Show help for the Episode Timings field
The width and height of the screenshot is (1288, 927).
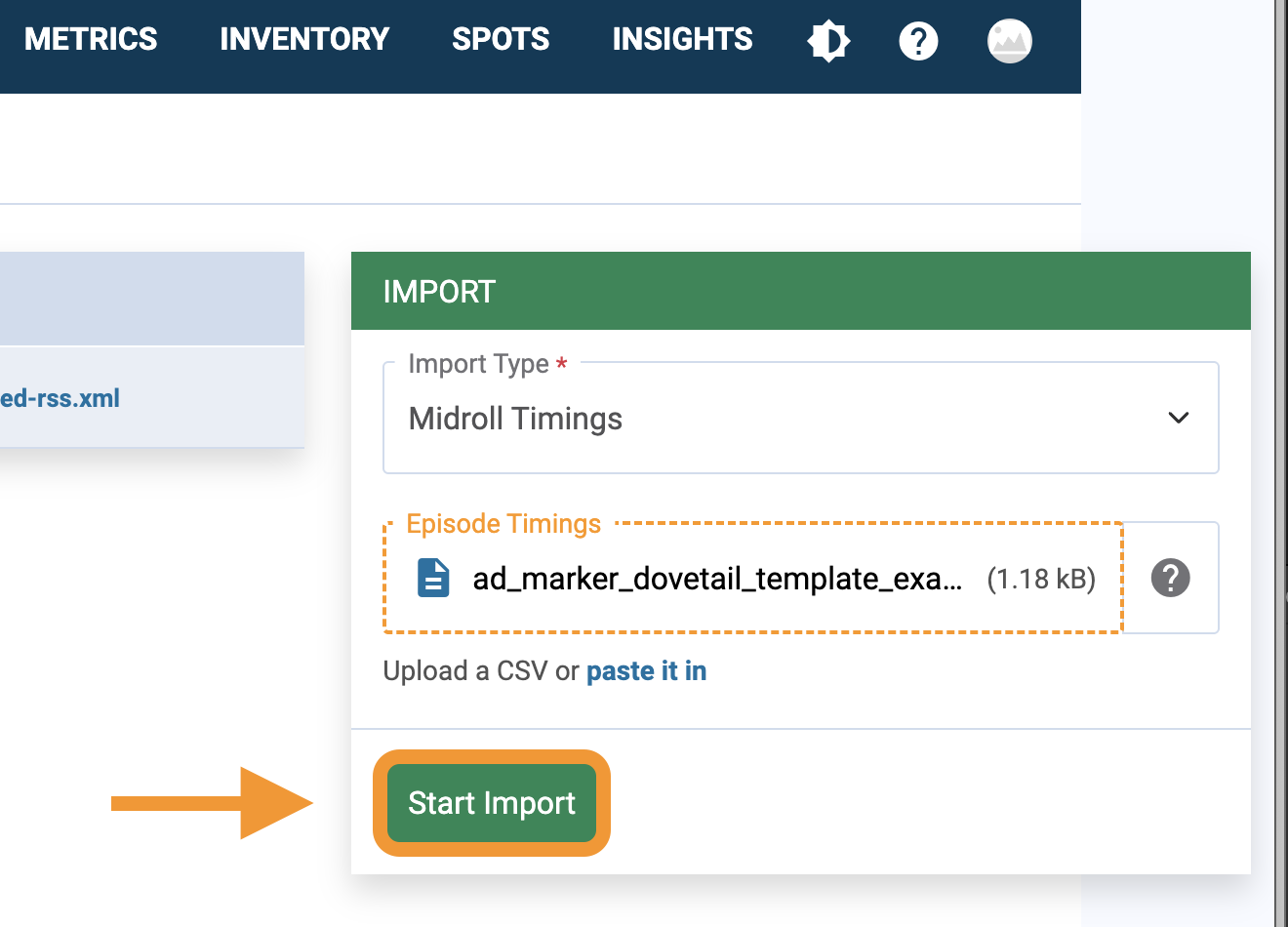pyautogui.click(x=1170, y=578)
